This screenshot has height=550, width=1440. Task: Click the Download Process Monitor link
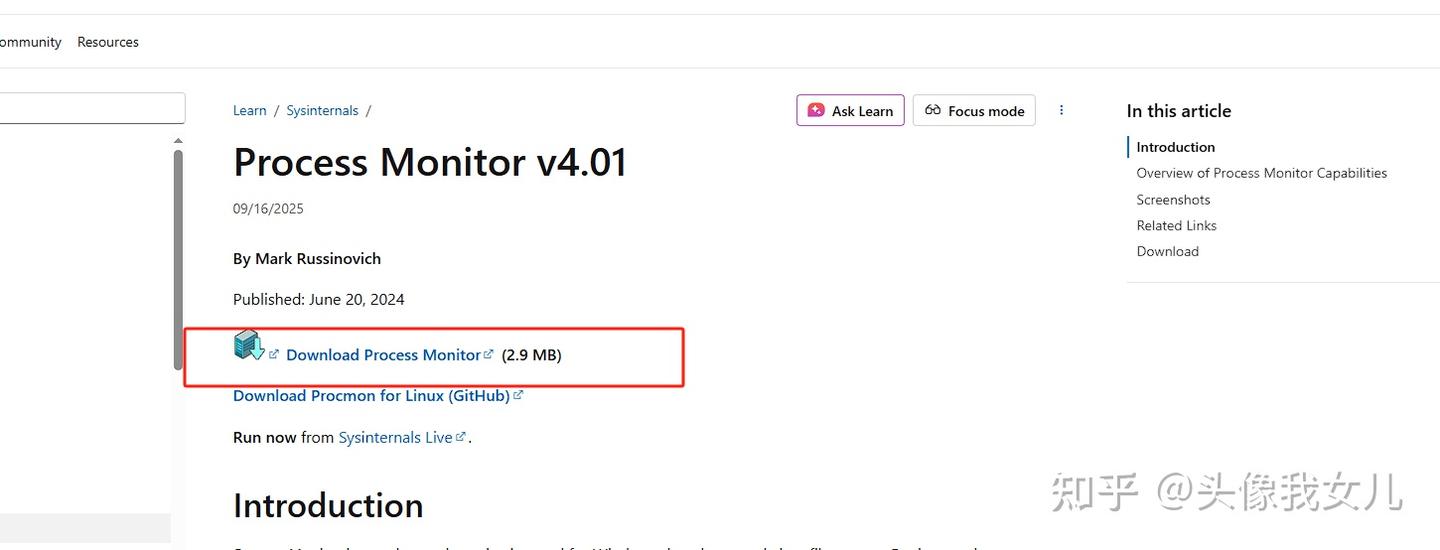pos(383,355)
